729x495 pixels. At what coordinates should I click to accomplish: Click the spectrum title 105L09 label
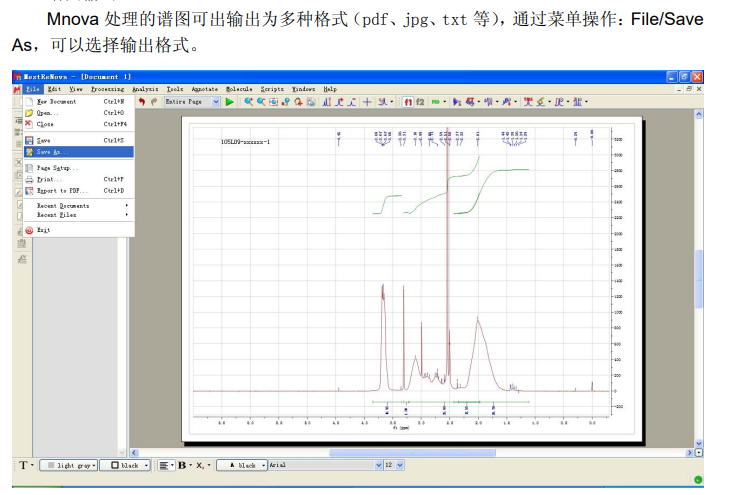245,142
